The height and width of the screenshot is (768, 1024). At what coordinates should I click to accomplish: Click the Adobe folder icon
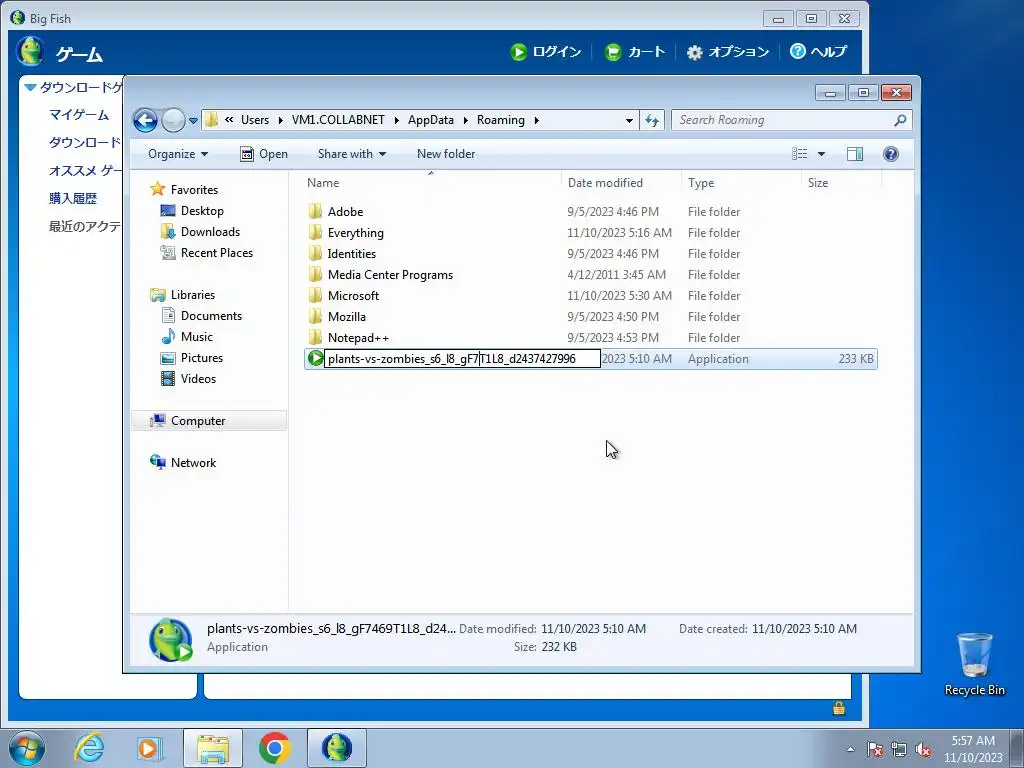click(315, 211)
